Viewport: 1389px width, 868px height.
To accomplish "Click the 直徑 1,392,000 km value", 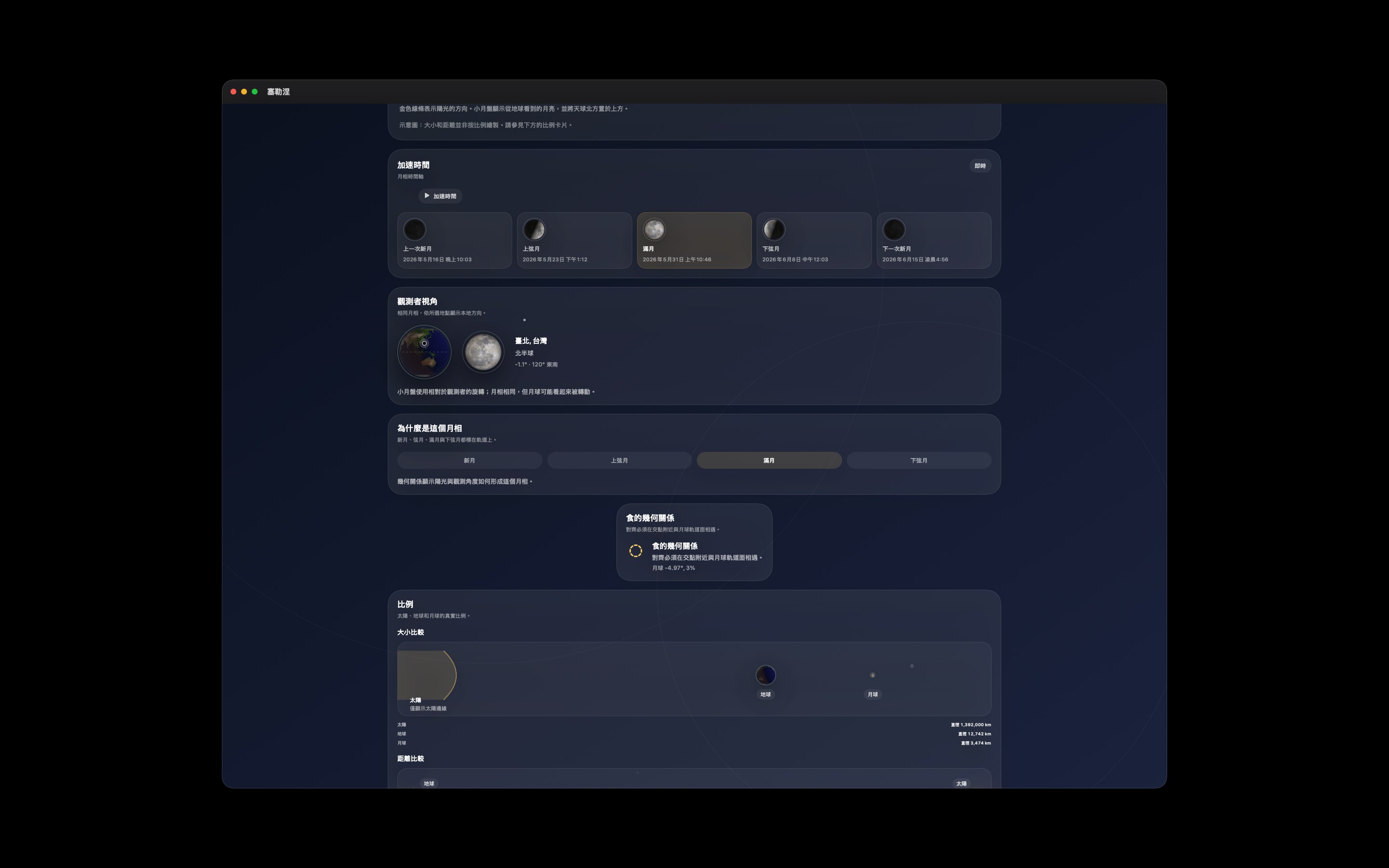I will [x=970, y=725].
